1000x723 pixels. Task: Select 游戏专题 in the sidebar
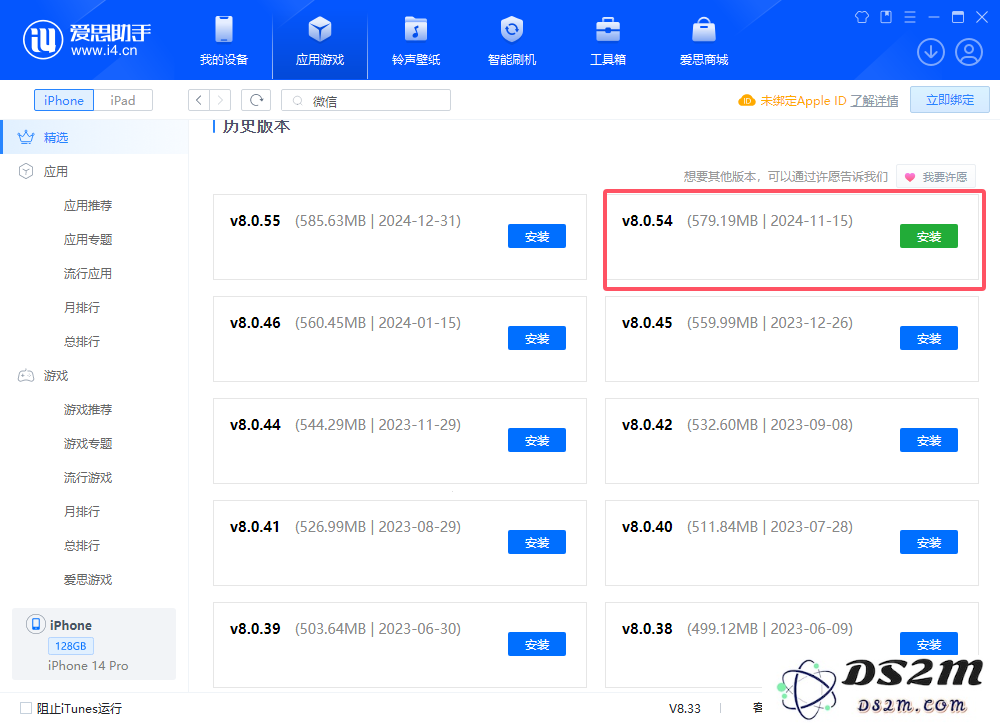88,443
